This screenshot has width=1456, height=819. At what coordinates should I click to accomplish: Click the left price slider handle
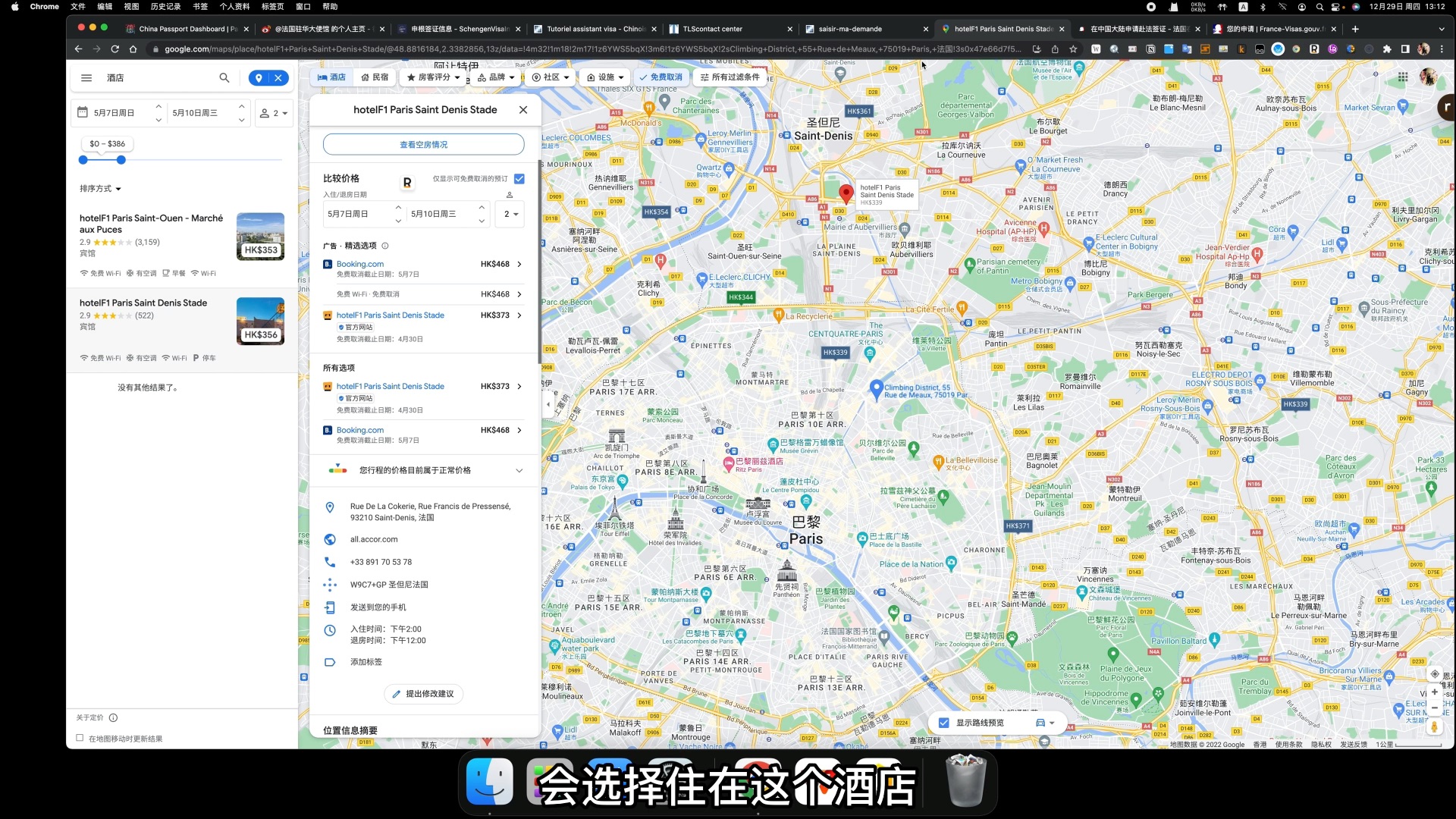tap(83, 160)
